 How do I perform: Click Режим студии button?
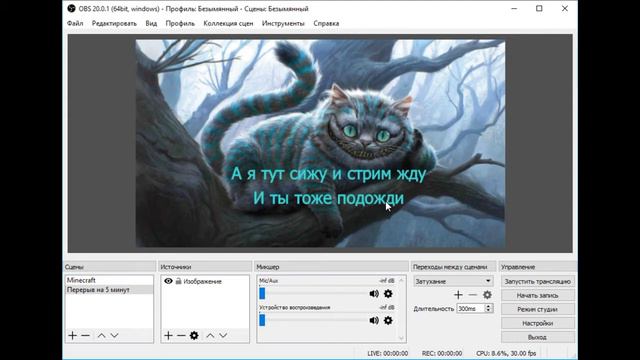tap(538, 309)
